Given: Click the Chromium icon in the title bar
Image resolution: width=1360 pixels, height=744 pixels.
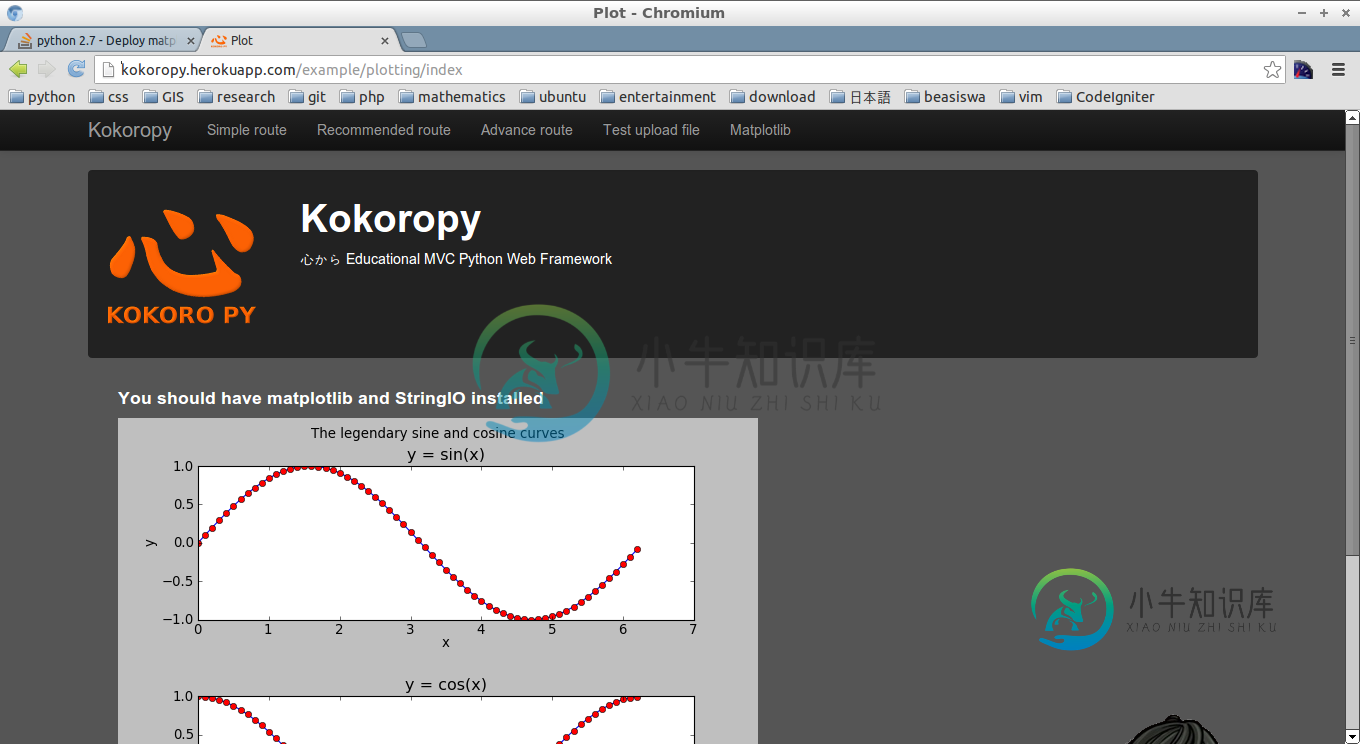Looking at the screenshot, I should click(x=13, y=13).
